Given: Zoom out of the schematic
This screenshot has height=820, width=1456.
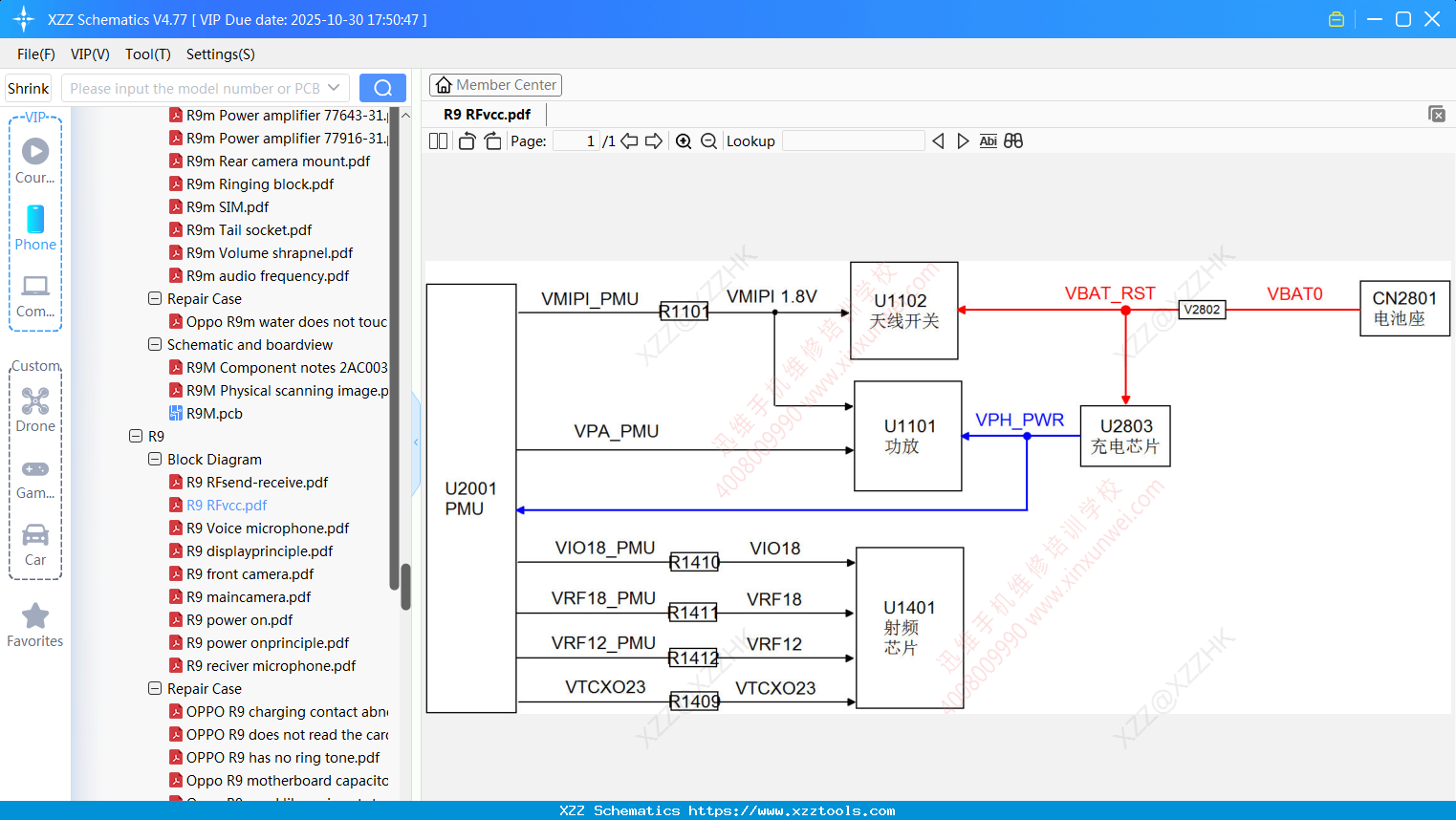Looking at the screenshot, I should (708, 141).
